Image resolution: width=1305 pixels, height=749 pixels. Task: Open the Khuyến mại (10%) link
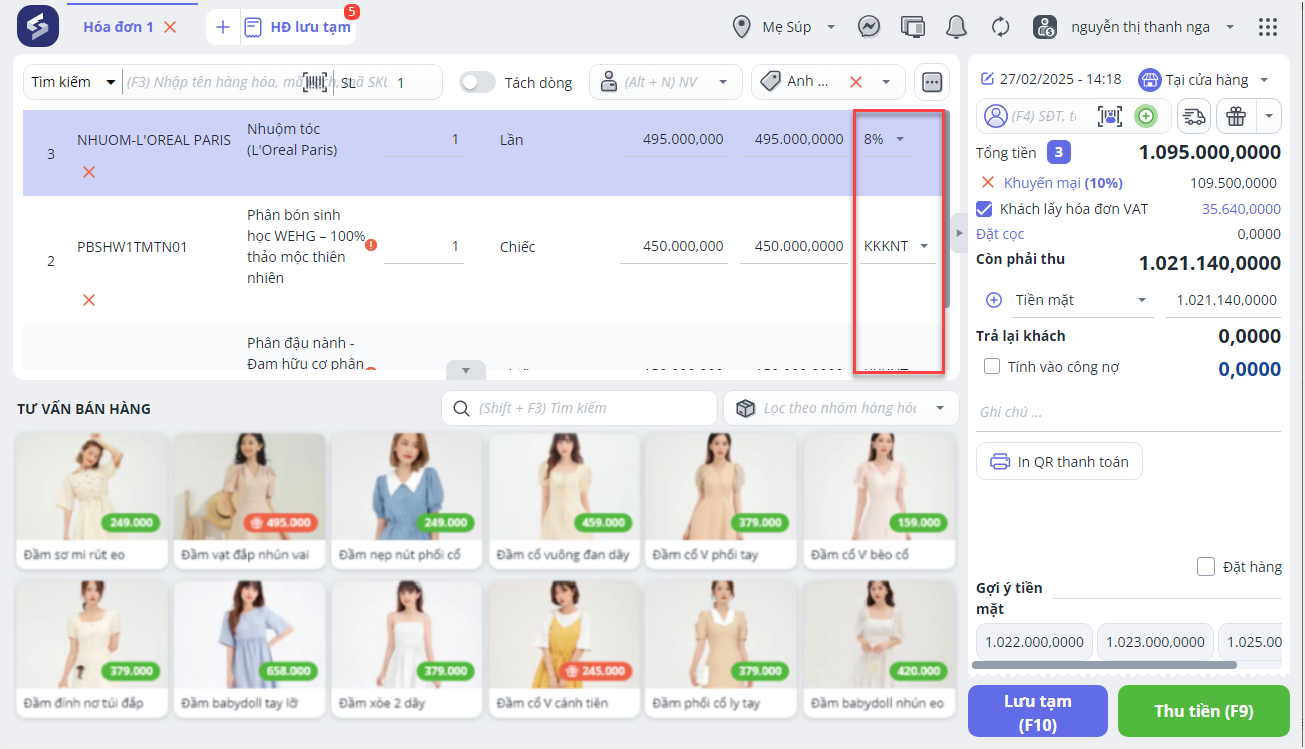(1063, 183)
